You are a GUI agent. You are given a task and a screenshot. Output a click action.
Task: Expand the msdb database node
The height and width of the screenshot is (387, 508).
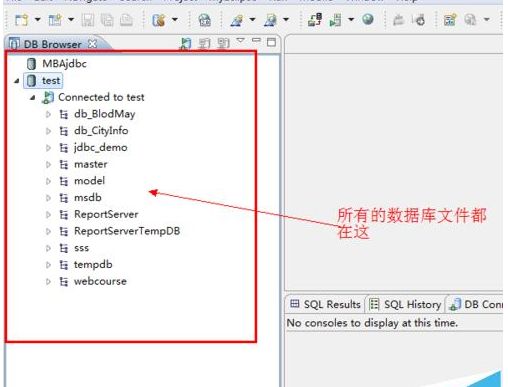pyautogui.click(x=48, y=198)
